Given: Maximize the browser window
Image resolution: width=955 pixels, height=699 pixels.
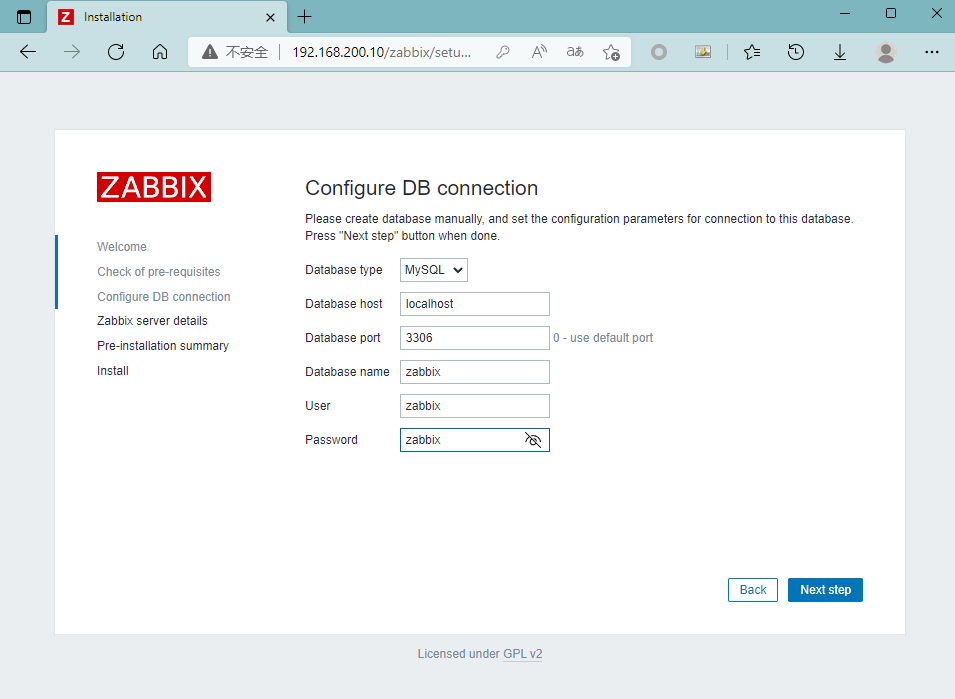Looking at the screenshot, I should [891, 13].
